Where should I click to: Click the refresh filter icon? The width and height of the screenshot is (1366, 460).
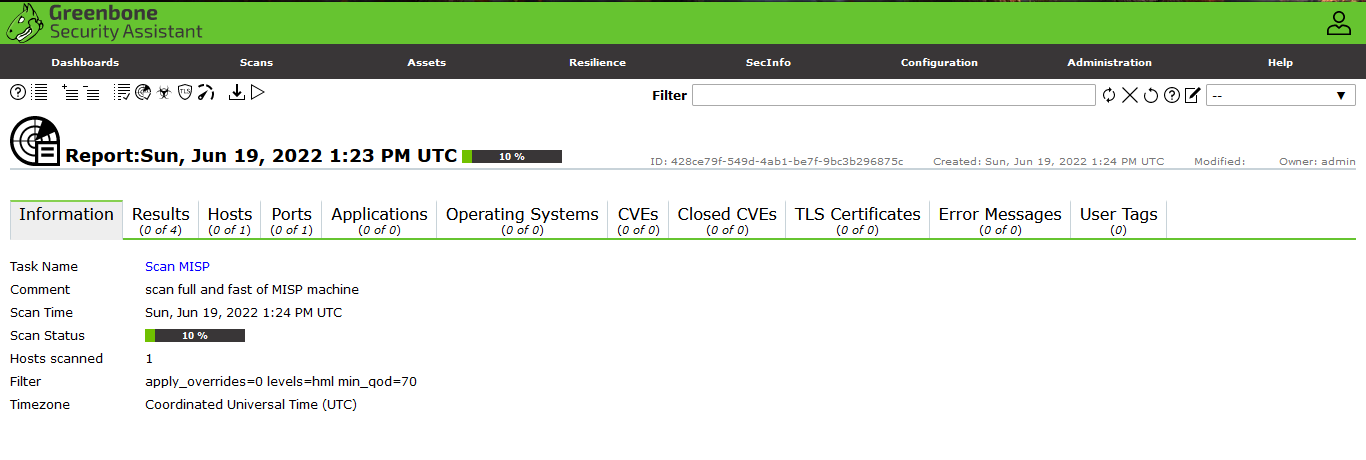pyautogui.click(x=1109, y=95)
